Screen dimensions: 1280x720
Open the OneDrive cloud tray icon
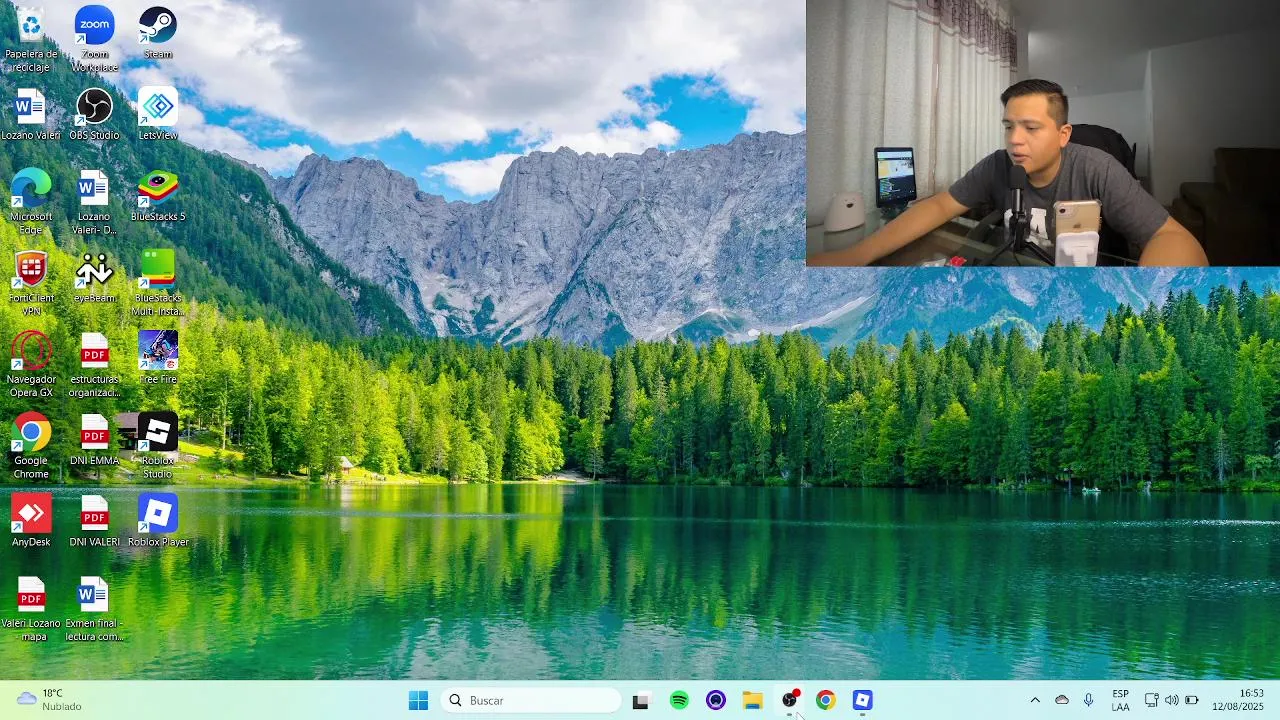pos(1062,700)
